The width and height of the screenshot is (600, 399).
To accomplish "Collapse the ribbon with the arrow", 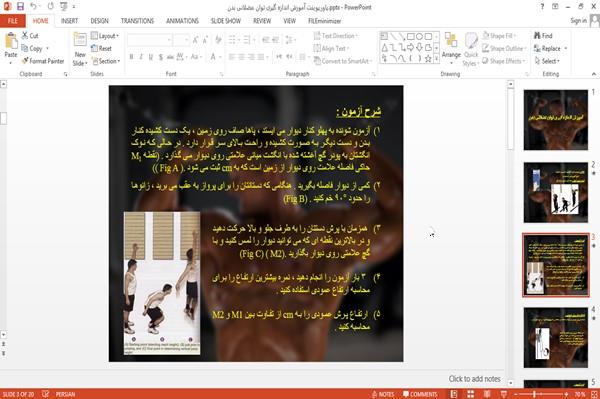I will click(594, 74).
